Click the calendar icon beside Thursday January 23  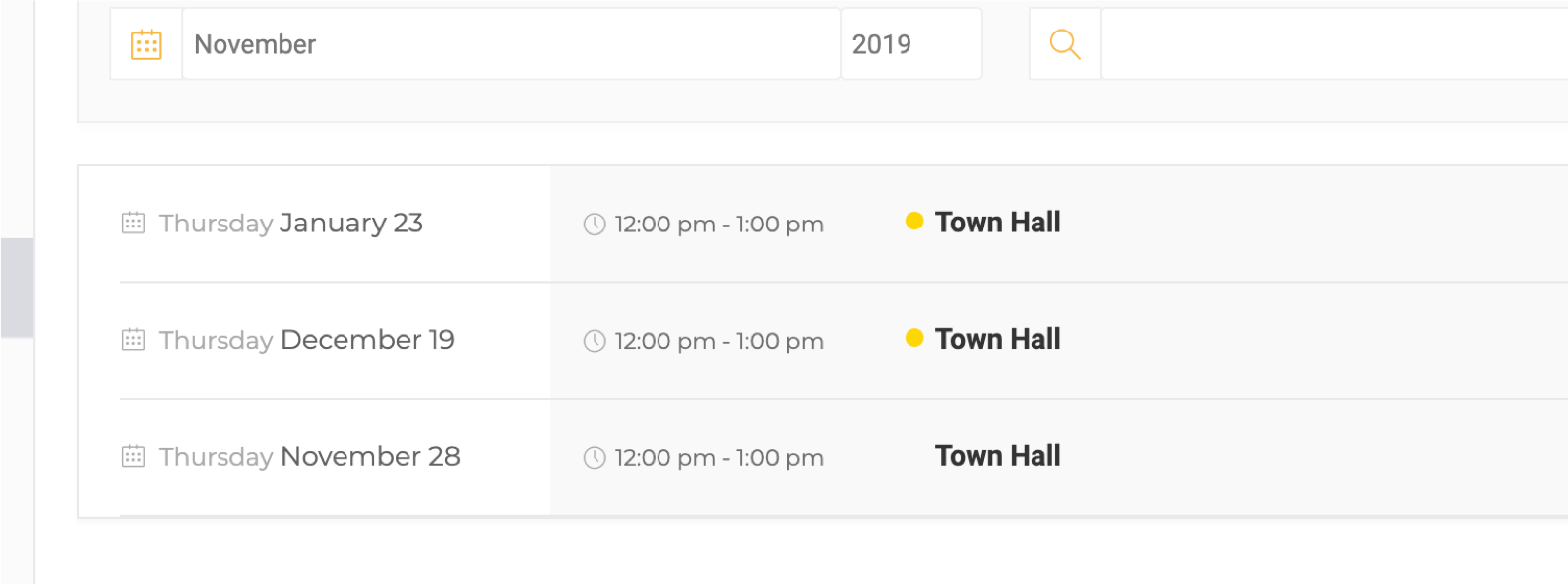pyautogui.click(x=133, y=224)
